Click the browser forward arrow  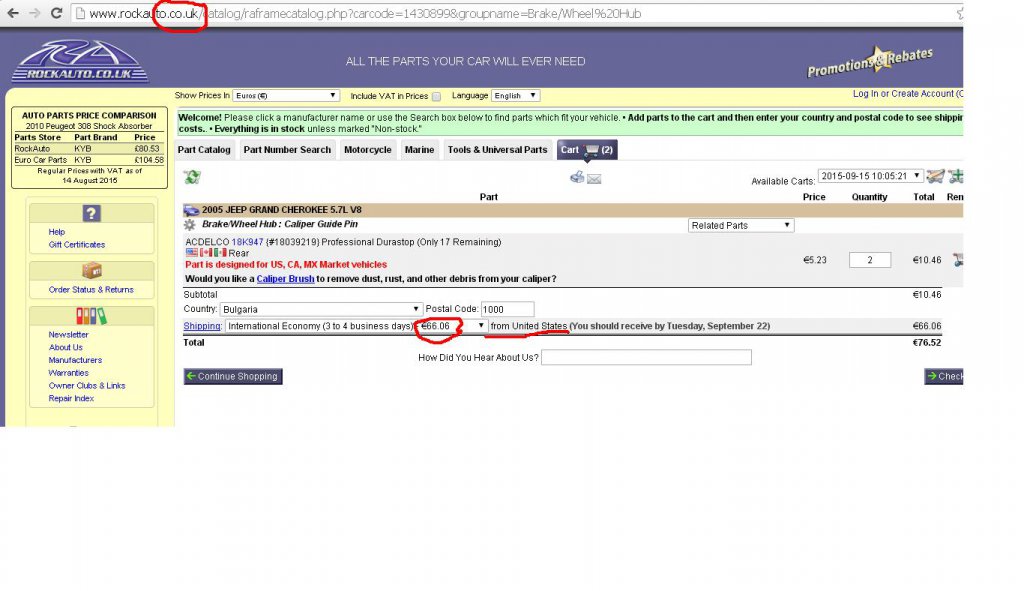coord(34,13)
